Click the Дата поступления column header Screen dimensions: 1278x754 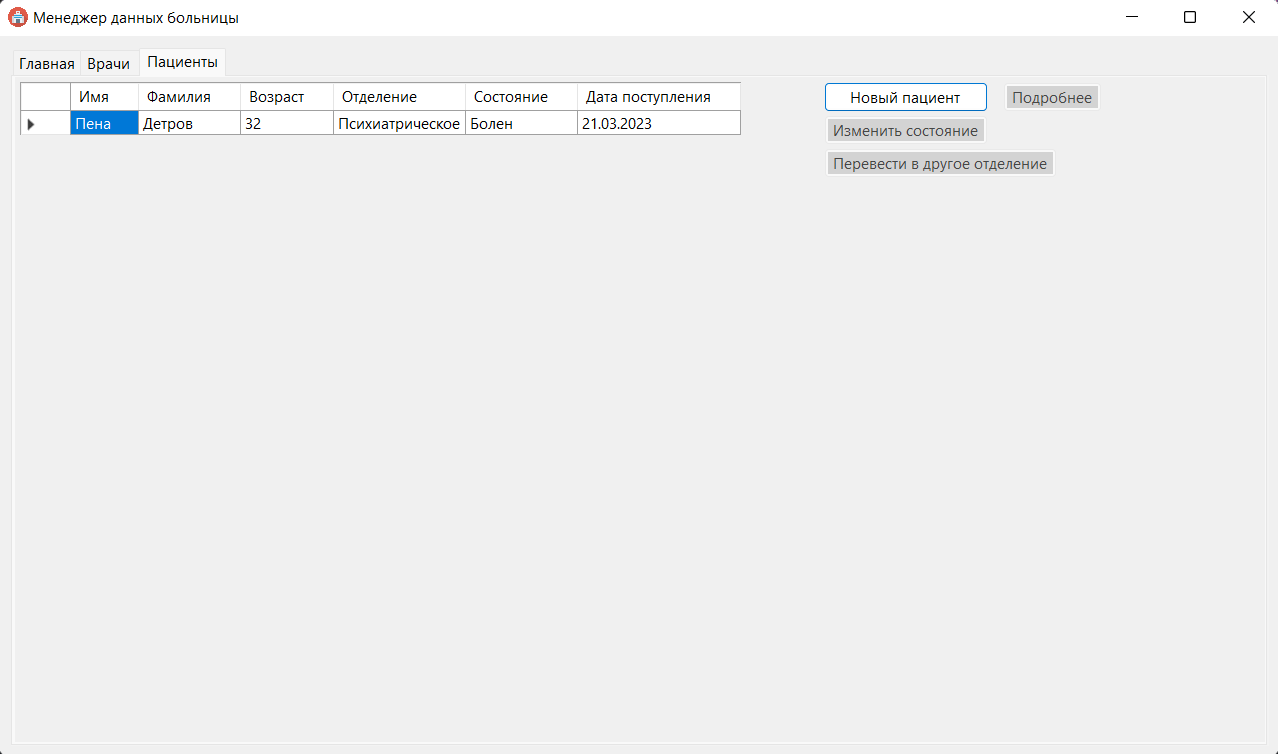659,97
